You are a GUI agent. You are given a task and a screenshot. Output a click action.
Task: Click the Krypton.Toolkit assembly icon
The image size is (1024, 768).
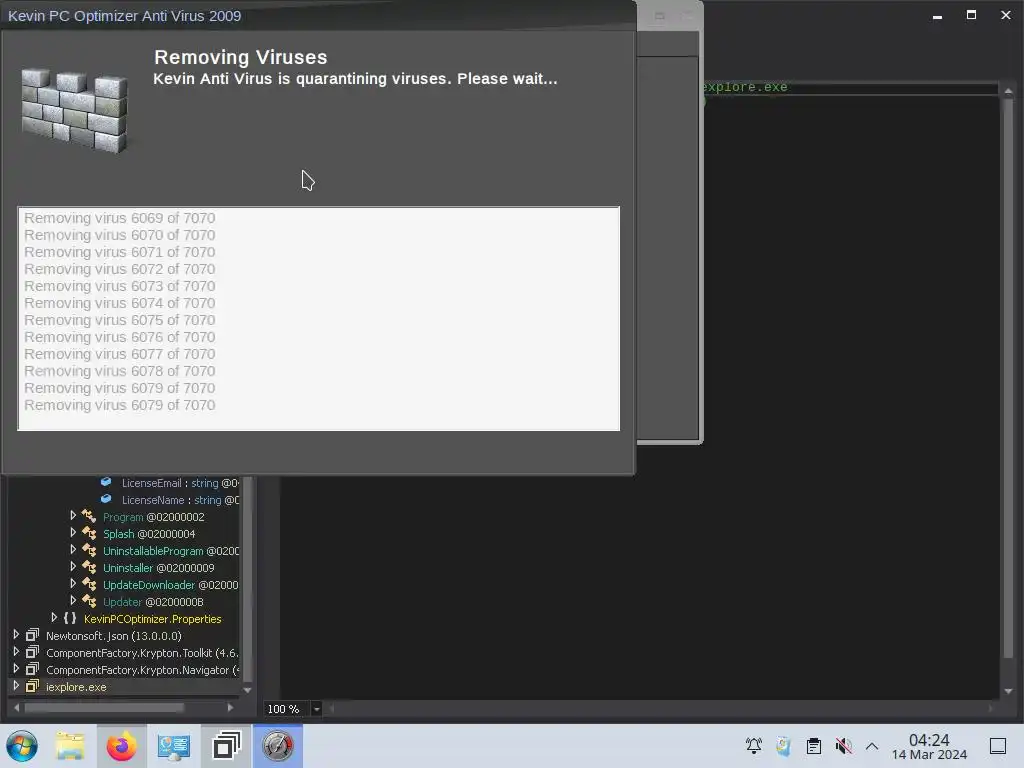point(32,652)
